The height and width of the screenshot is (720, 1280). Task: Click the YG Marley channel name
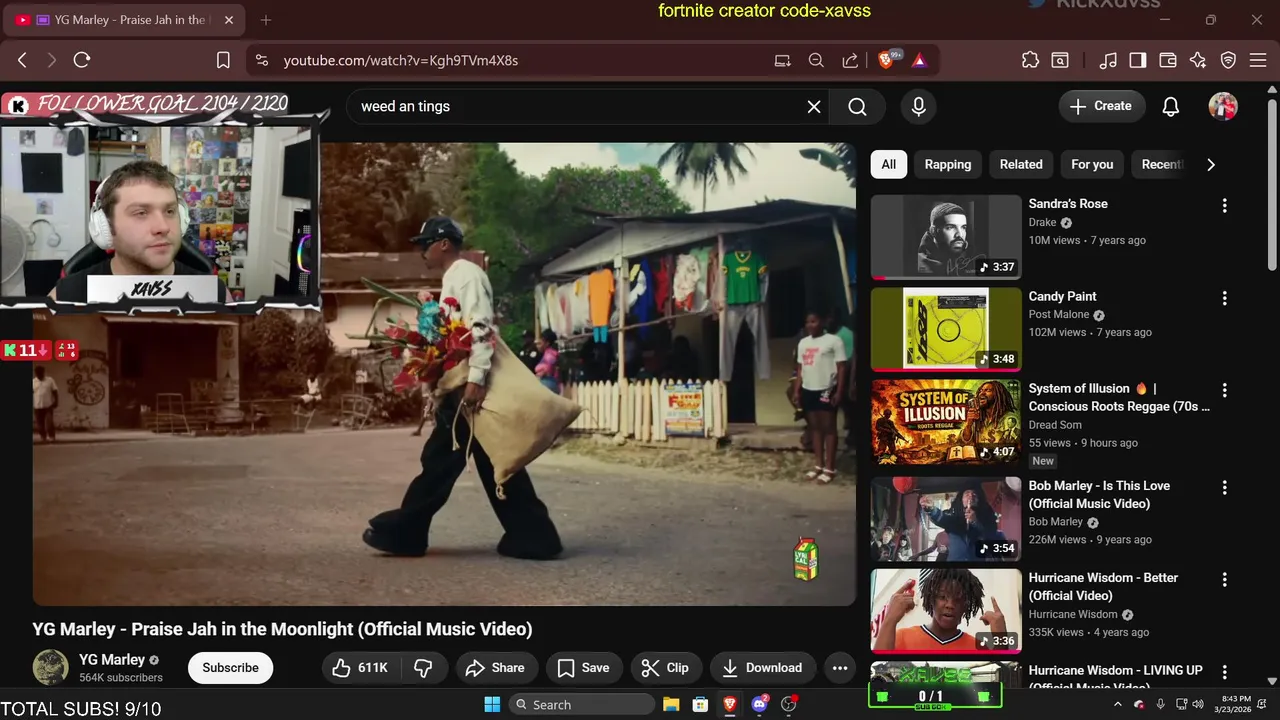112,660
